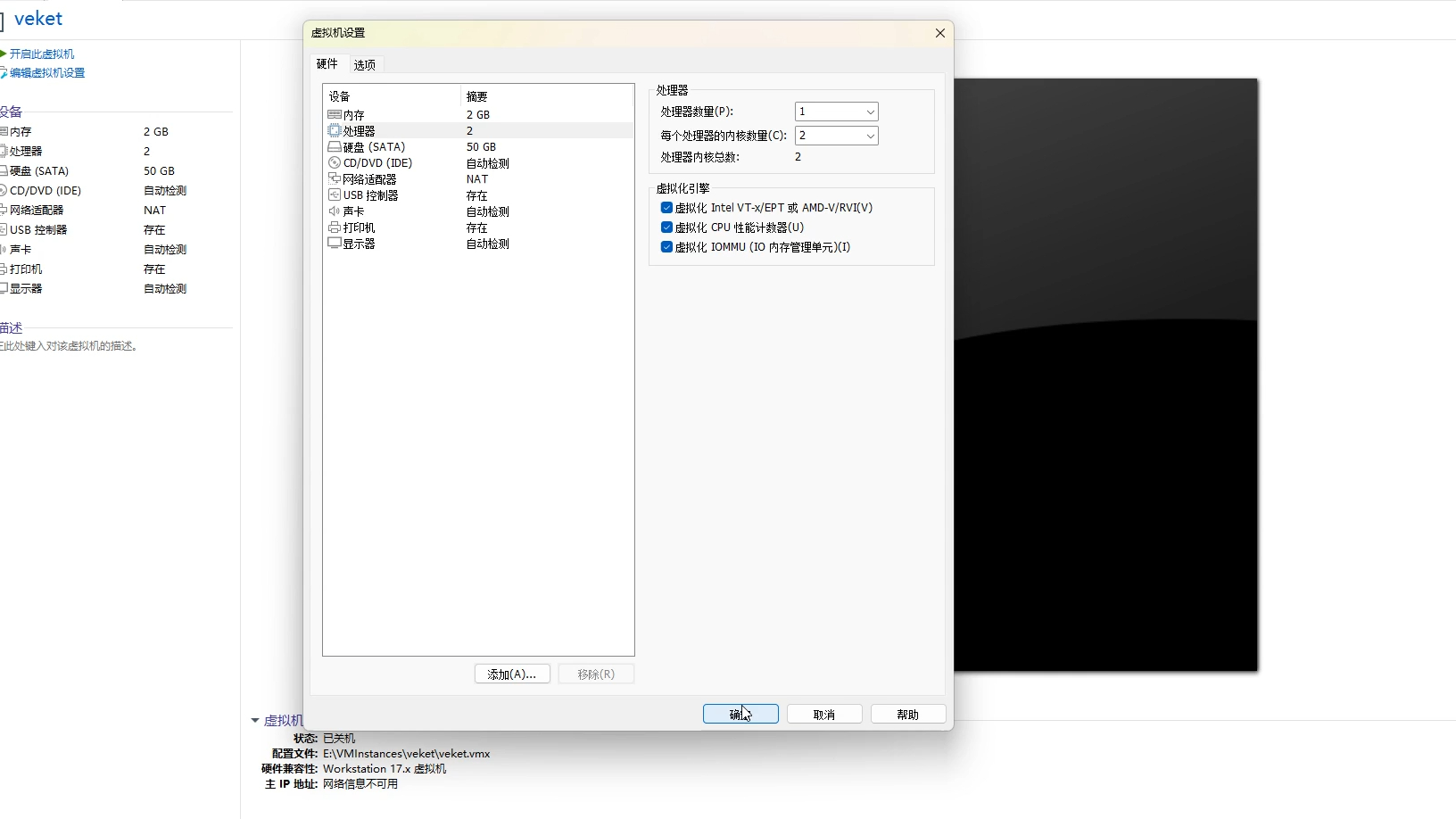Open the 处理器数量 dropdown
Viewport: 1456px width, 819px height.
tap(836, 112)
